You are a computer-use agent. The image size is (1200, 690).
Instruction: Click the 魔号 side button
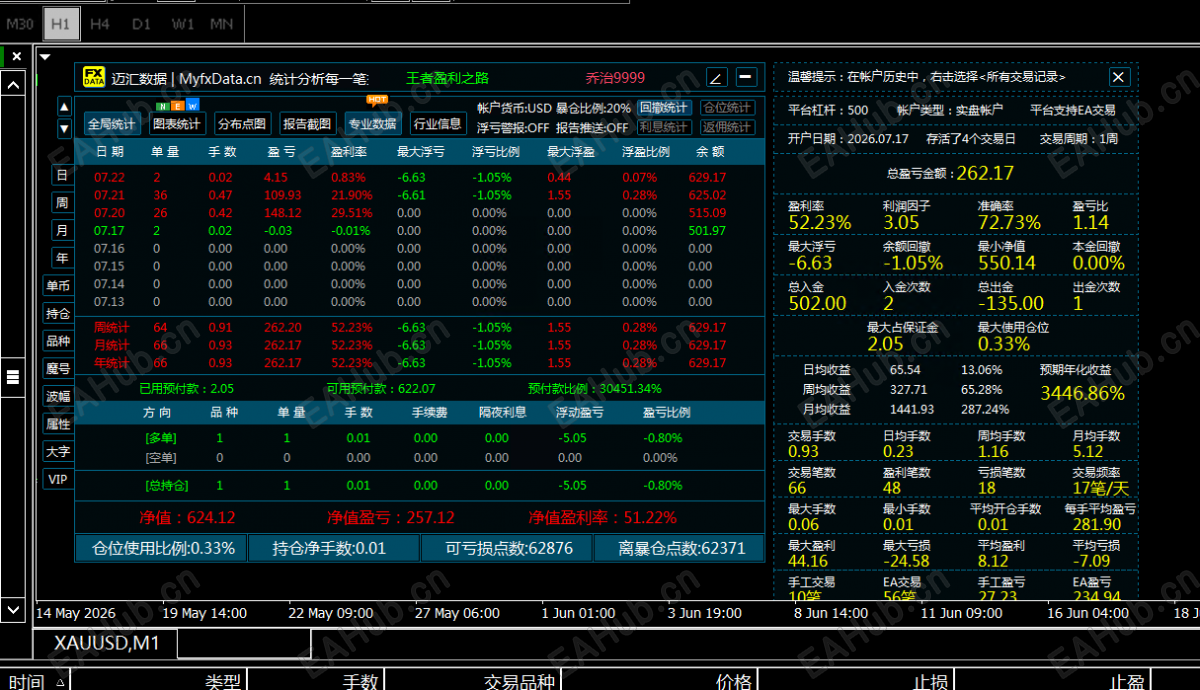tap(59, 368)
